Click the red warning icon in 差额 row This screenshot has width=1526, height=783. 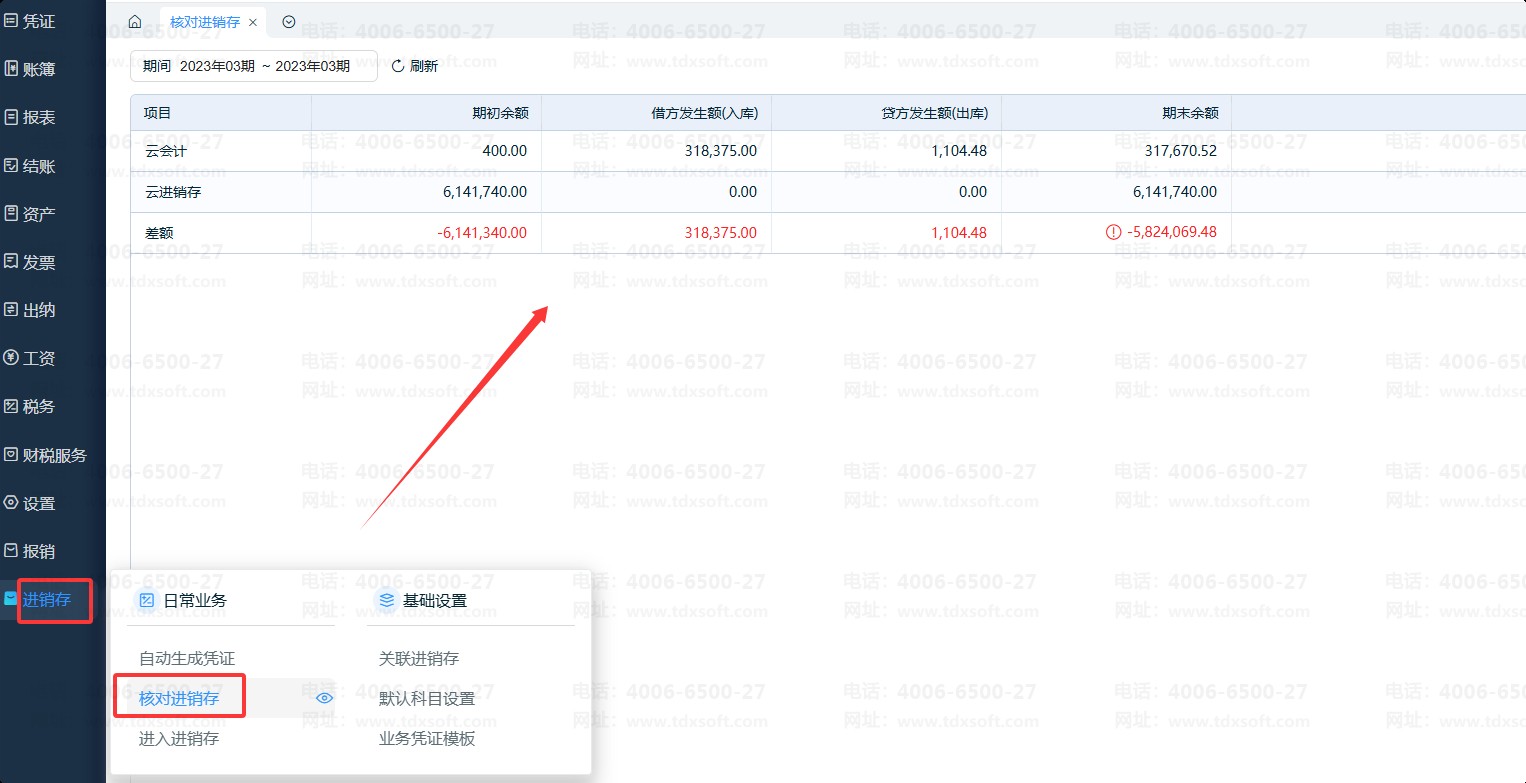click(x=1113, y=232)
